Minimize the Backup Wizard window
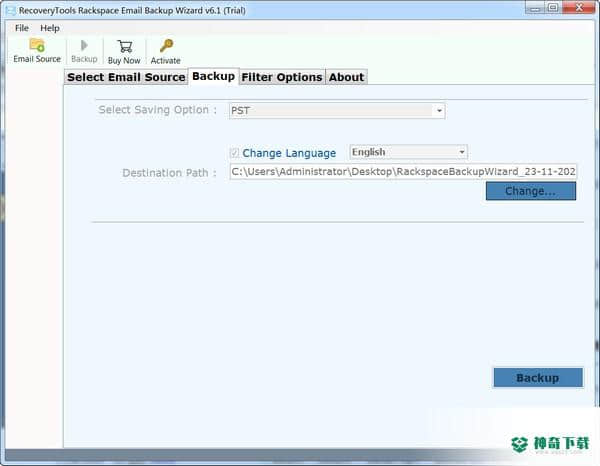The width and height of the screenshot is (600, 466). tap(535, 8)
